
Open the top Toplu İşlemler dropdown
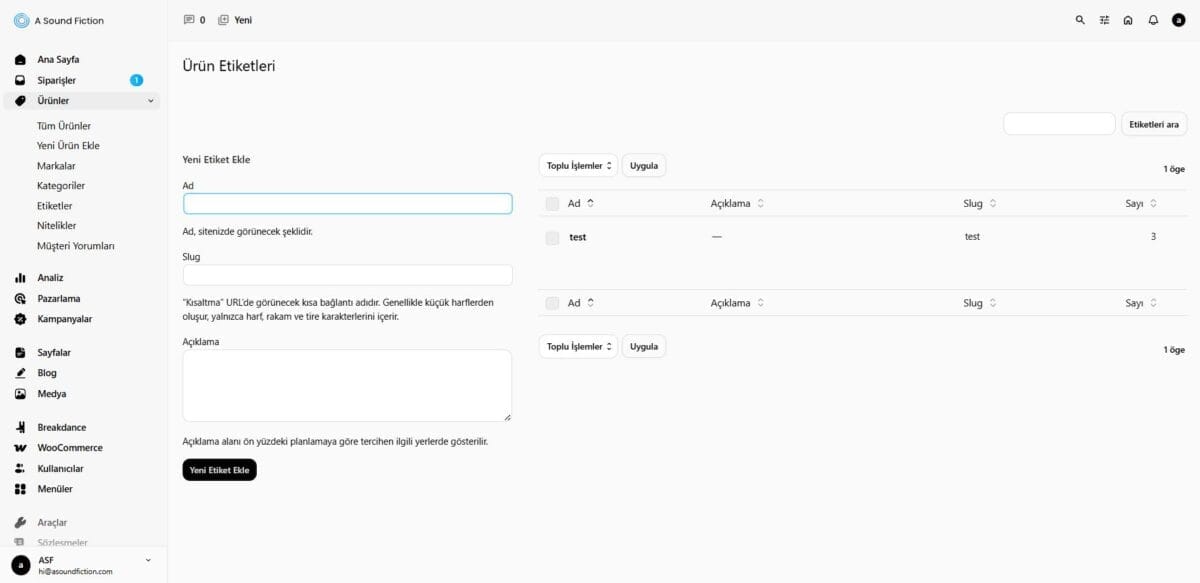578,166
